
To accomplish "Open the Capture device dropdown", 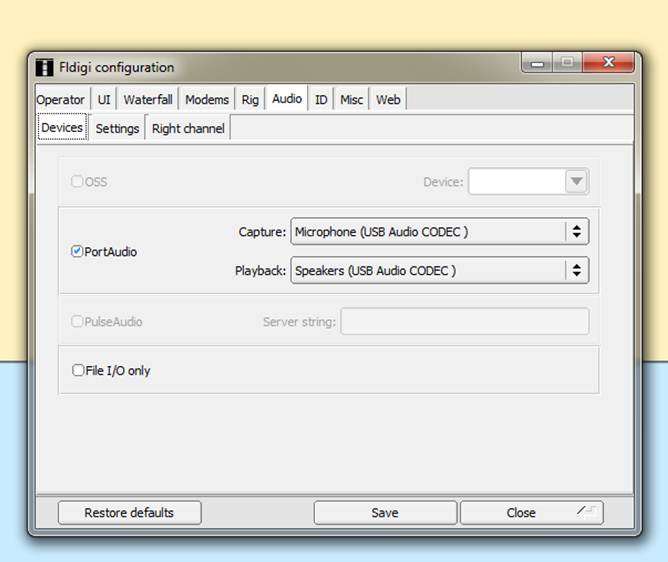I will [x=439, y=232].
